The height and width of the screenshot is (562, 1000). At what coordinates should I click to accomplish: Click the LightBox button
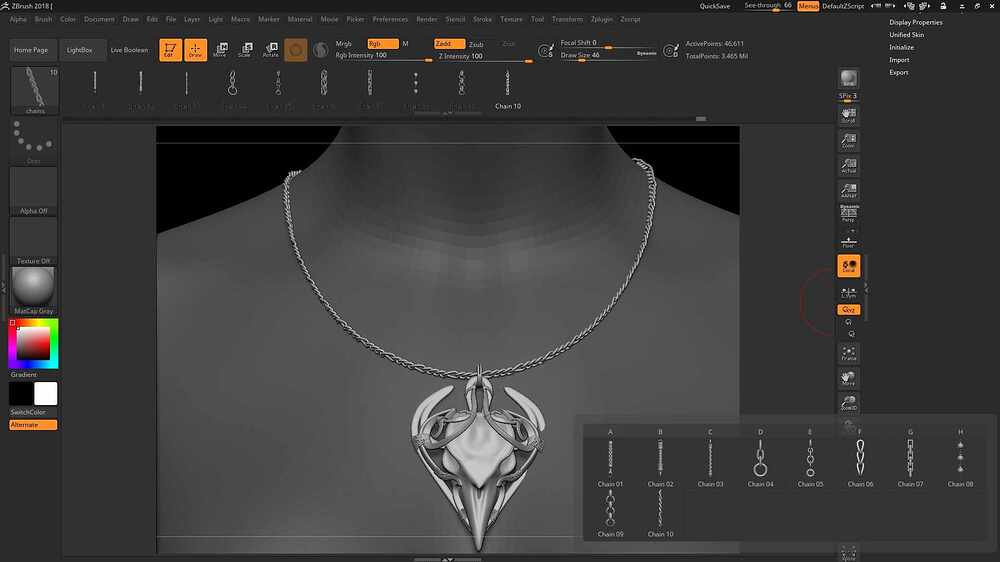tap(80, 50)
